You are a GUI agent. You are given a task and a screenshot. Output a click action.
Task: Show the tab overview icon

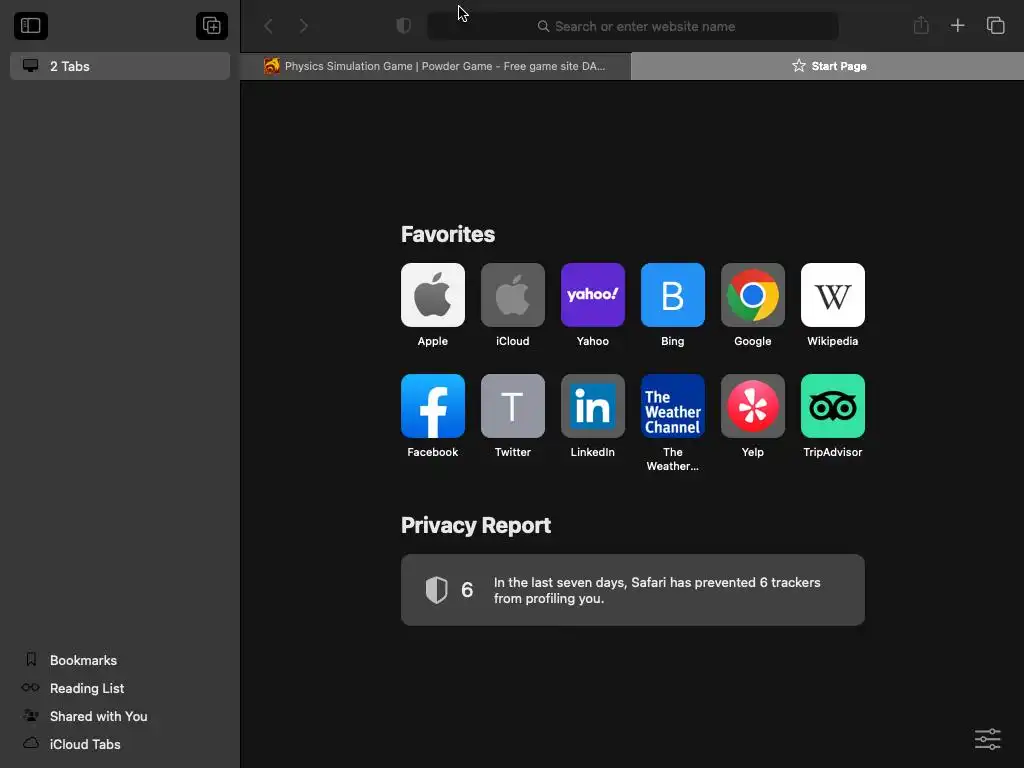995,25
